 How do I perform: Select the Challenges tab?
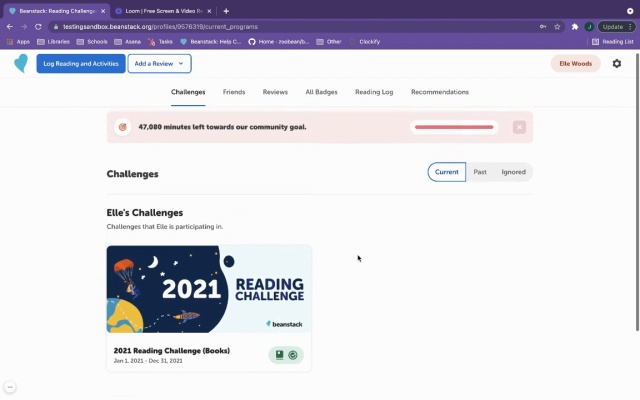188,92
